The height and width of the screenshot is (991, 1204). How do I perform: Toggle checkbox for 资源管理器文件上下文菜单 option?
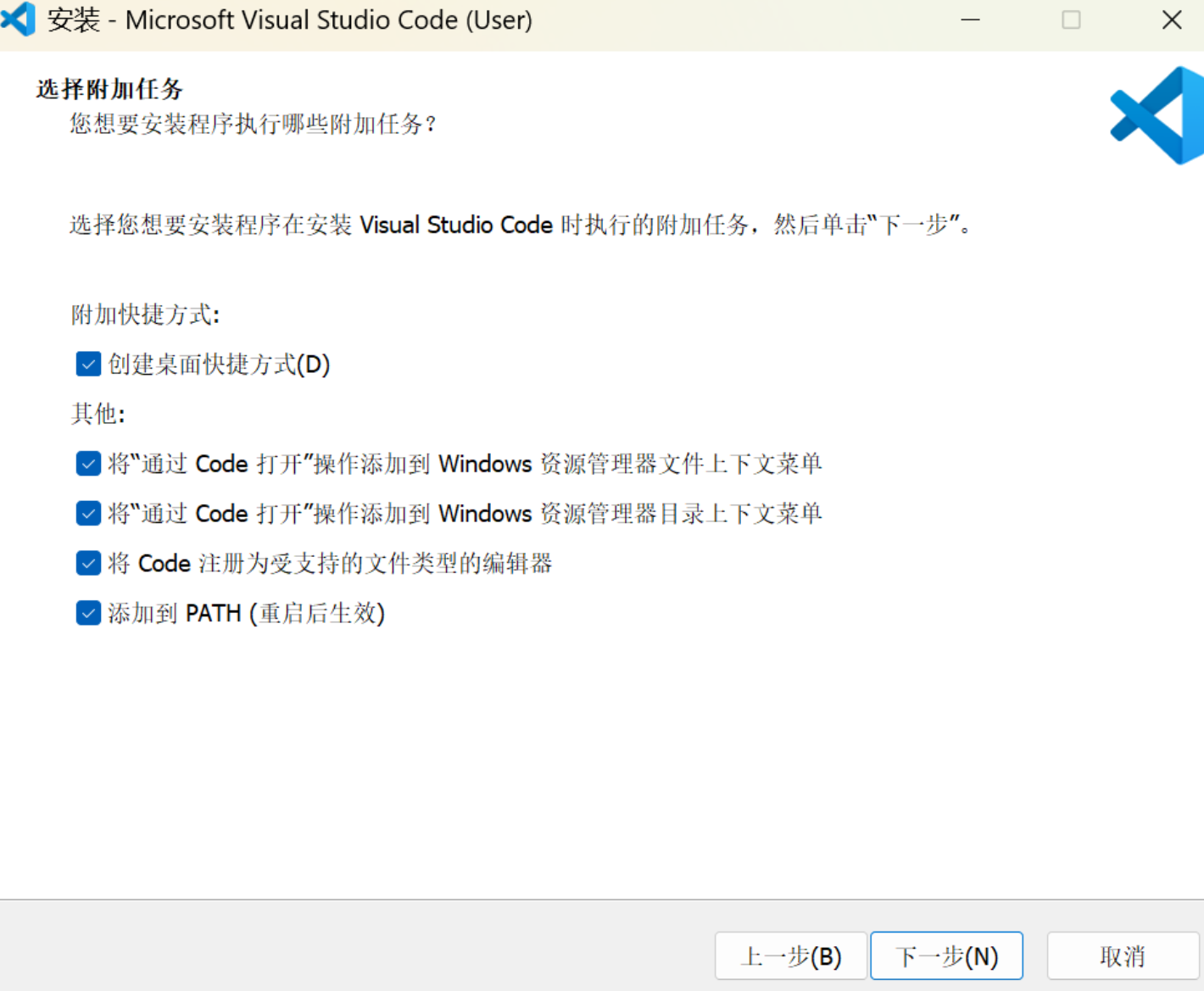coord(88,464)
